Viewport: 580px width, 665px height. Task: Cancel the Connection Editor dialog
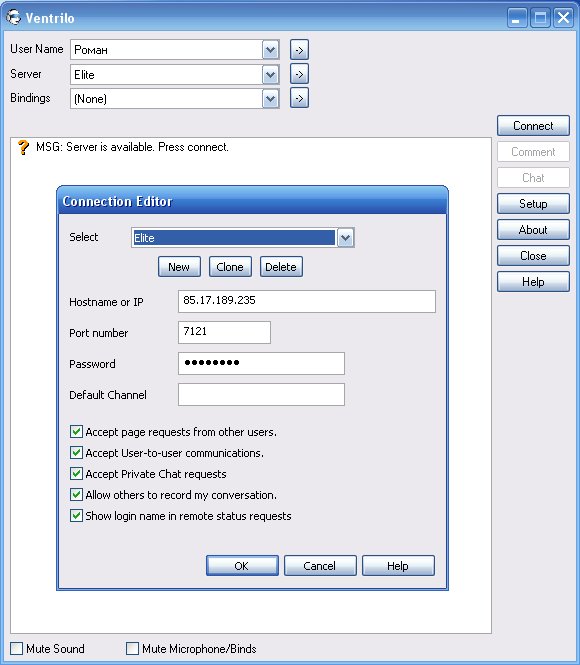[x=320, y=566]
